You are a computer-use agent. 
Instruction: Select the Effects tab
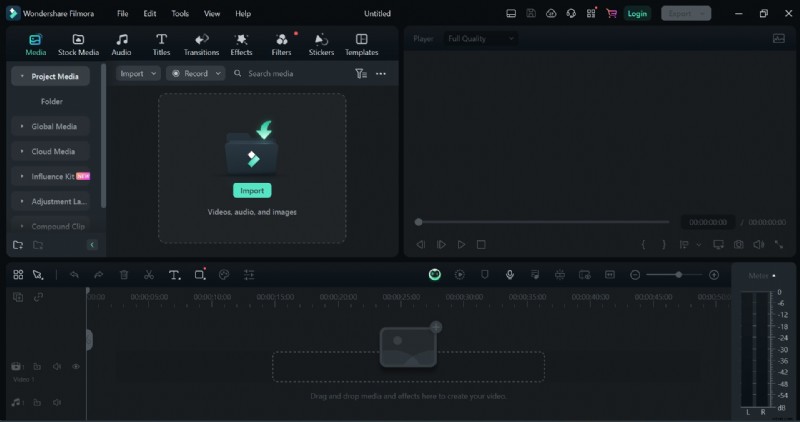241,44
